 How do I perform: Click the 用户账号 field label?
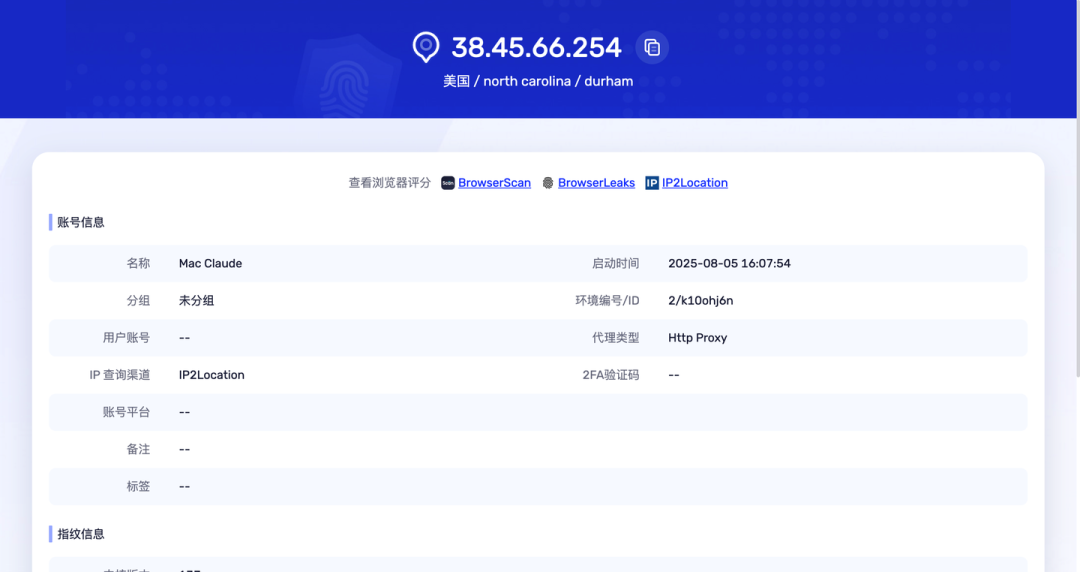[126, 338]
